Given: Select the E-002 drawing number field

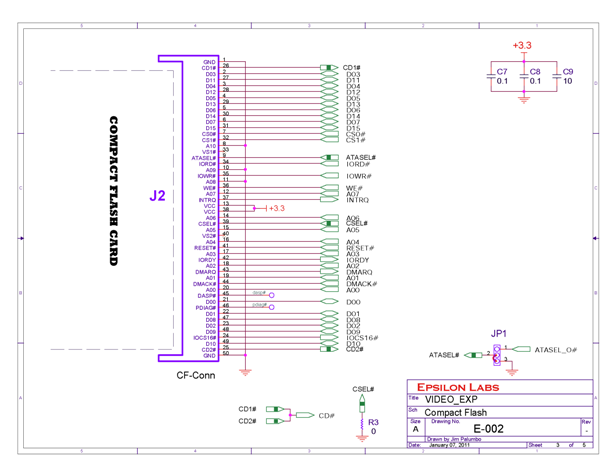Looking at the screenshot, I should 491,428.
